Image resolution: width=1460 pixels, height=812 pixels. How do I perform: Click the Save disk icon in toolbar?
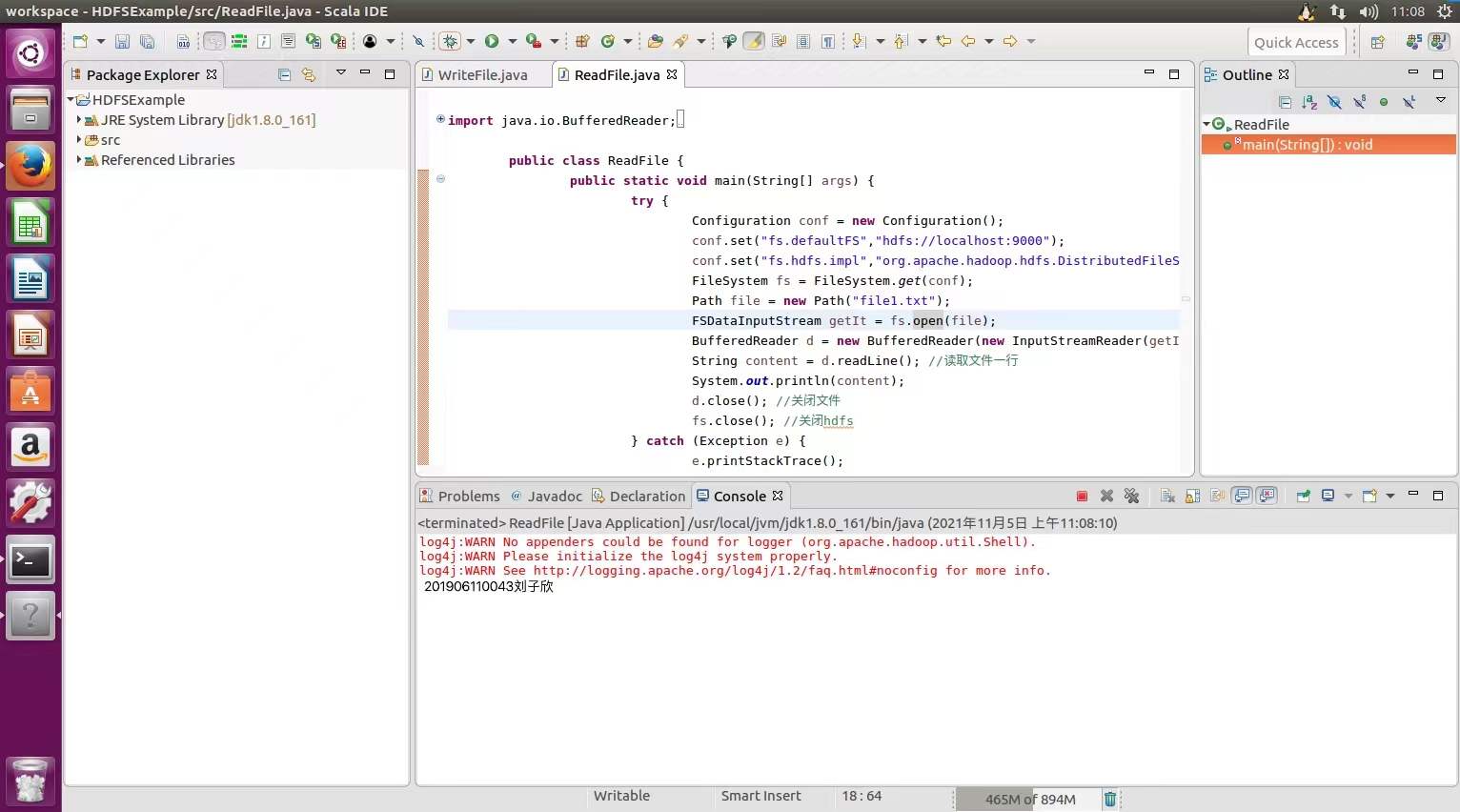pos(122,41)
